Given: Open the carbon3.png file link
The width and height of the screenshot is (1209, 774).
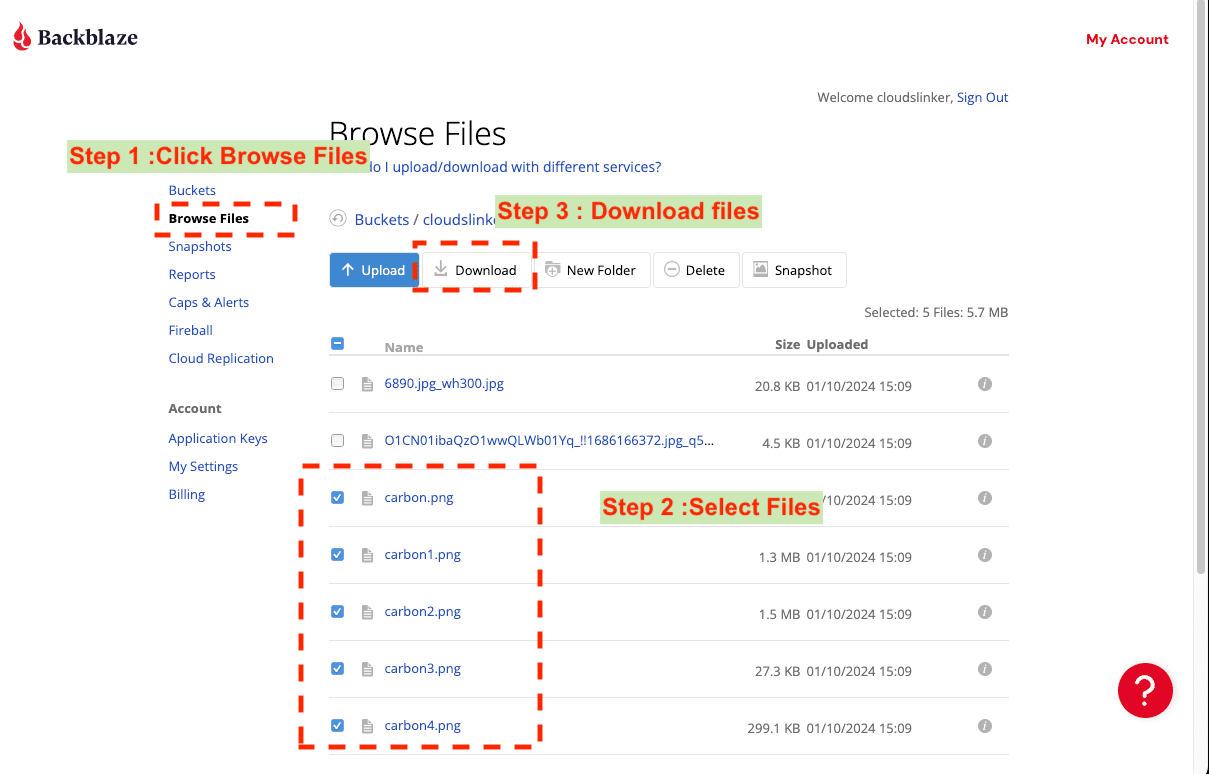Looking at the screenshot, I should pyautogui.click(x=423, y=668).
